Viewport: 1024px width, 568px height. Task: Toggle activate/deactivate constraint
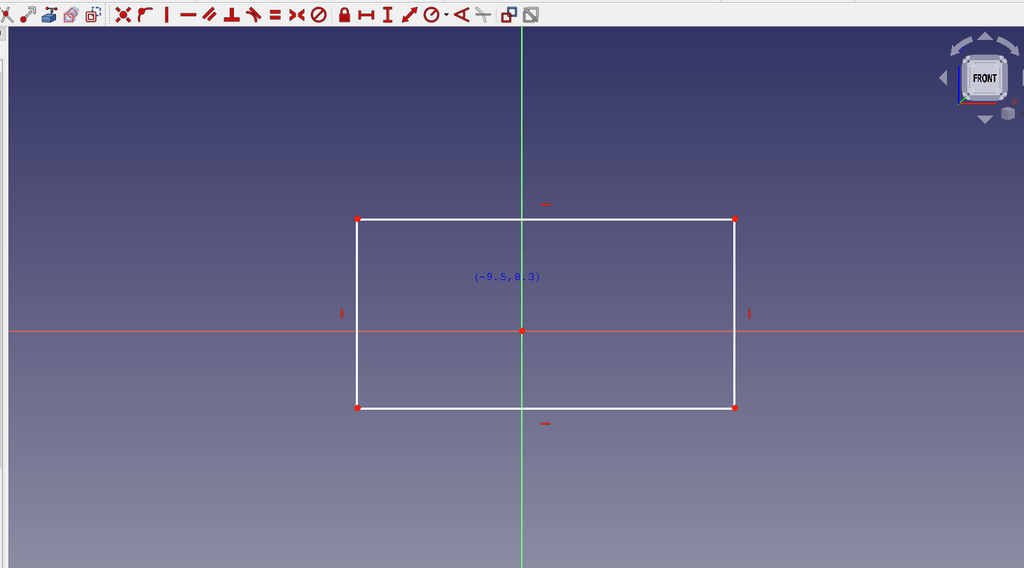(x=531, y=14)
